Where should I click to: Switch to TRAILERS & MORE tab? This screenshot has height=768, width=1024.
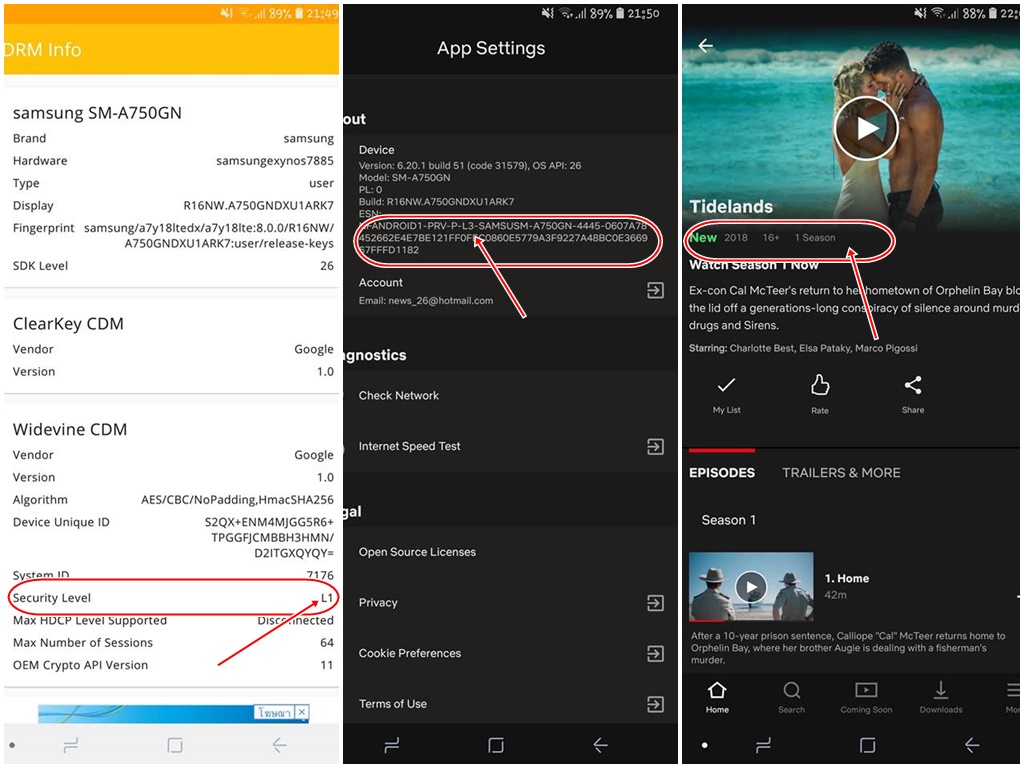pos(841,473)
